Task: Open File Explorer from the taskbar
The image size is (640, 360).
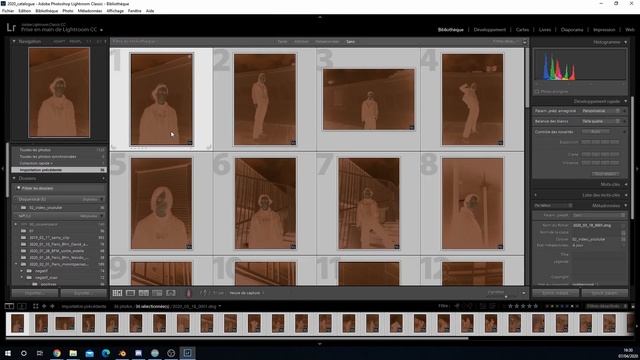Action: (x=73, y=353)
